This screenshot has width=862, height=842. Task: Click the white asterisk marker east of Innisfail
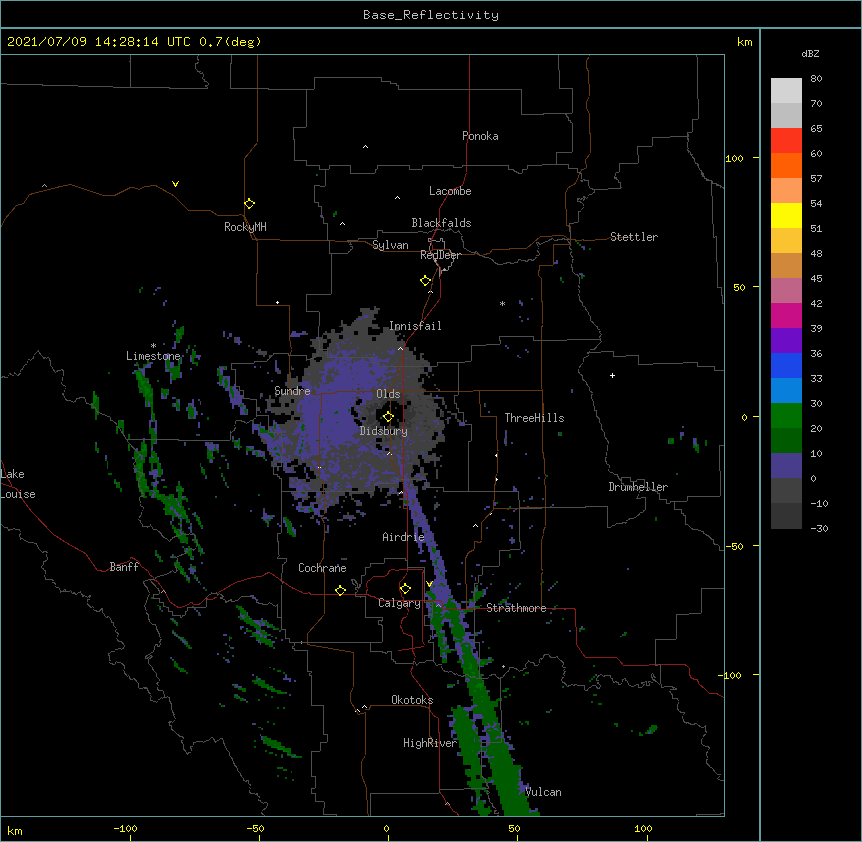(502, 303)
